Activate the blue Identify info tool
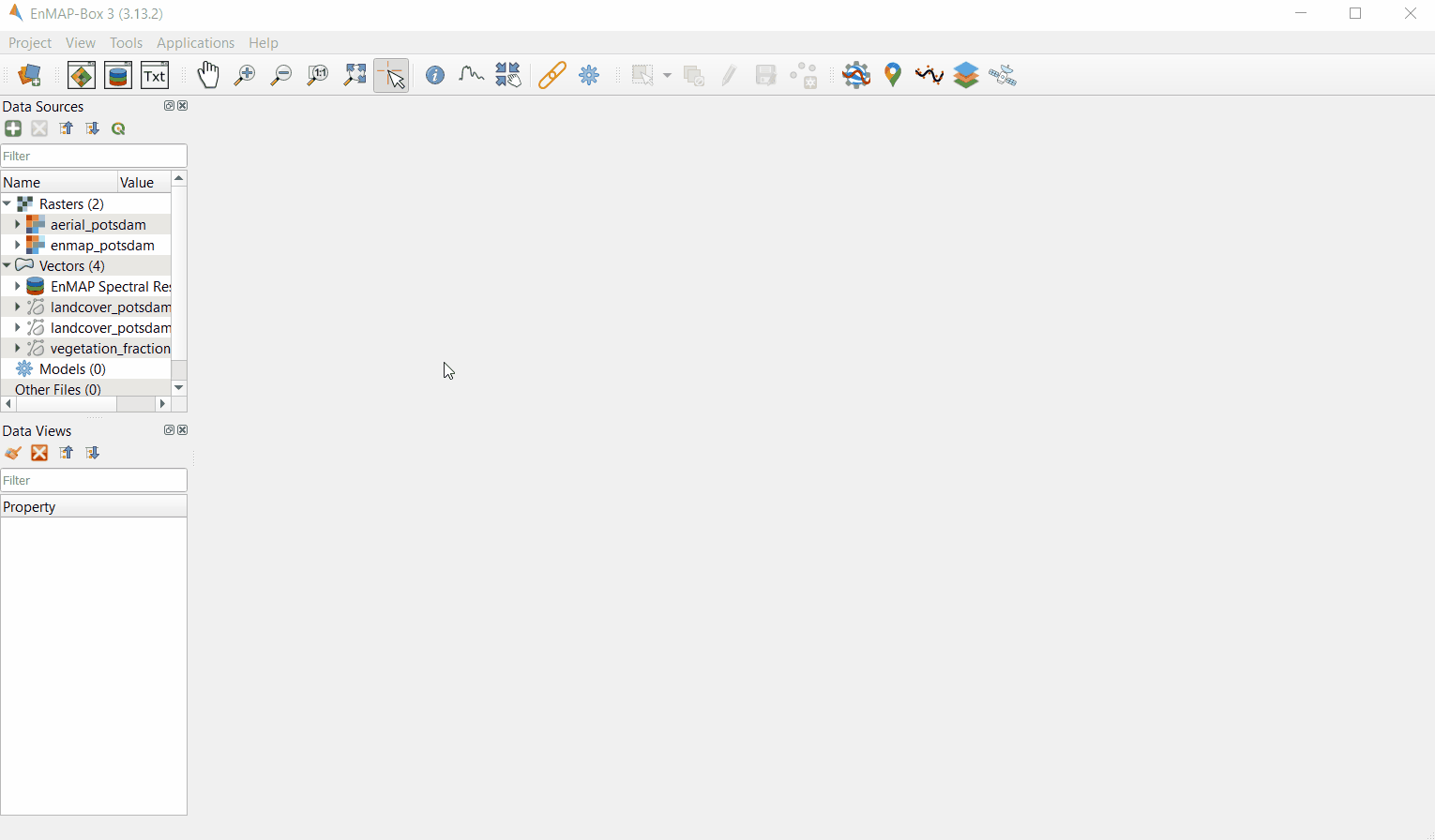This screenshot has width=1435, height=840. click(x=435, y=75)
